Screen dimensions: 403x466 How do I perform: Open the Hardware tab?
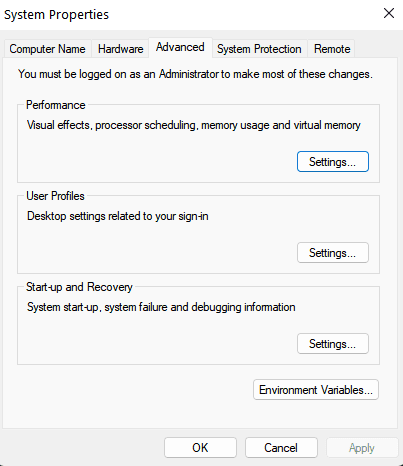coord(120,49)
